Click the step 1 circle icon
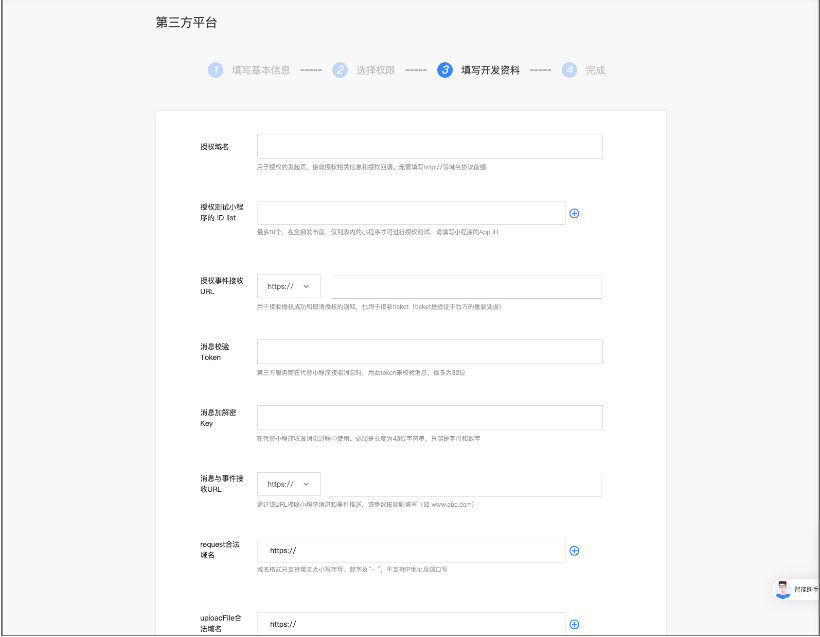The width and height of the screenshot is (820, 637). pyautogui.click(x=215, y=70)
